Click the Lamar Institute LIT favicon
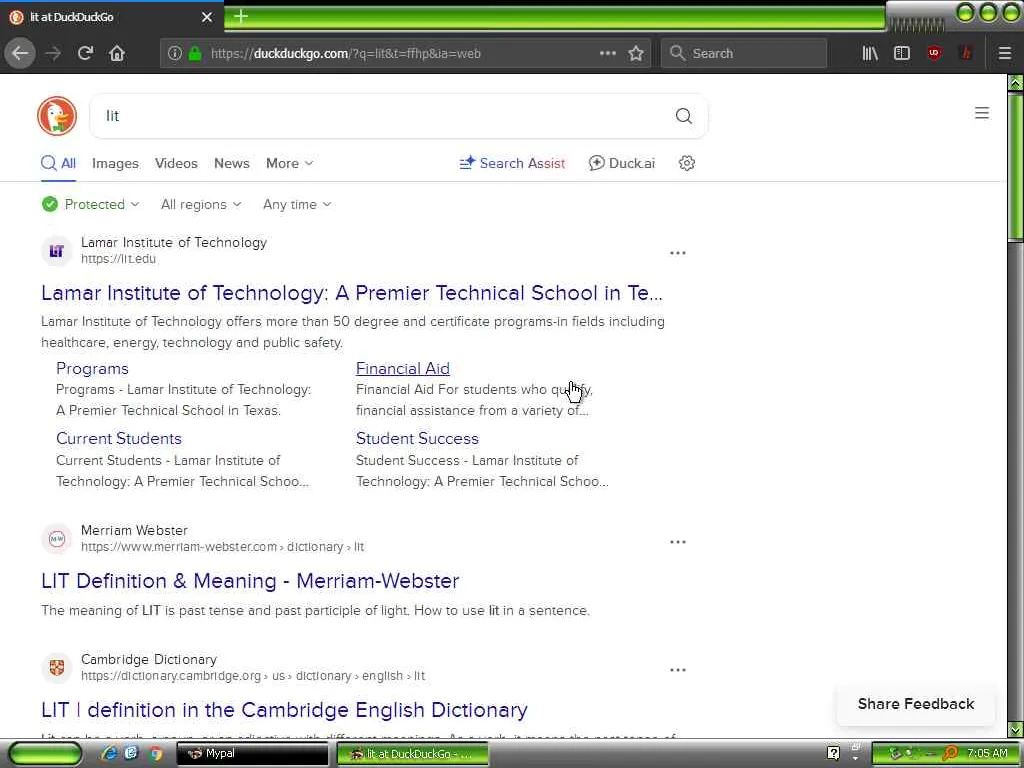This screenshot has width=1024, height=768. pos(57,251)
